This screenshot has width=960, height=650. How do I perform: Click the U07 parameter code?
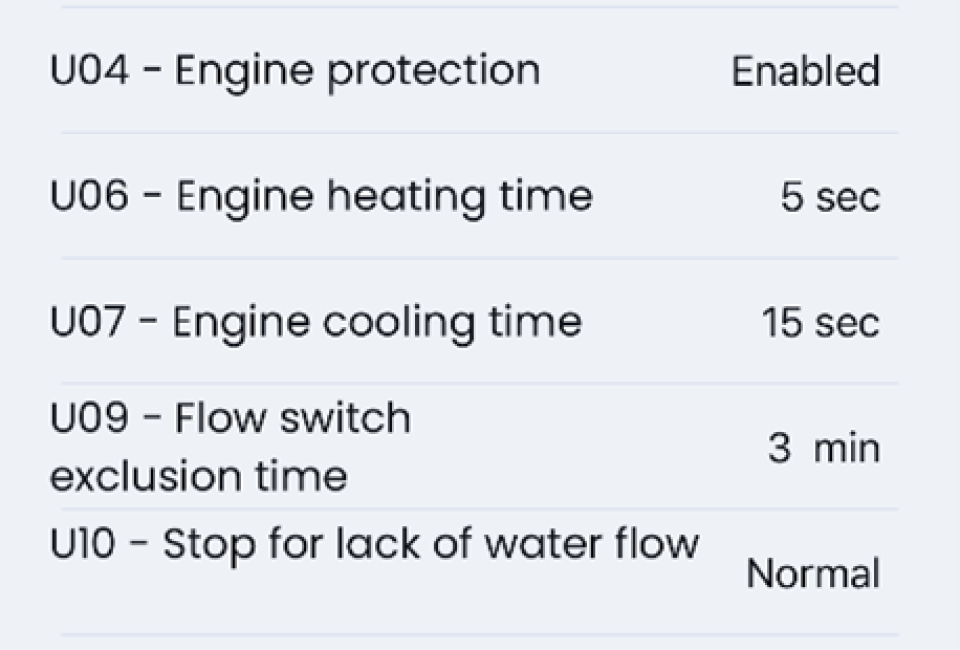(88, 322)
